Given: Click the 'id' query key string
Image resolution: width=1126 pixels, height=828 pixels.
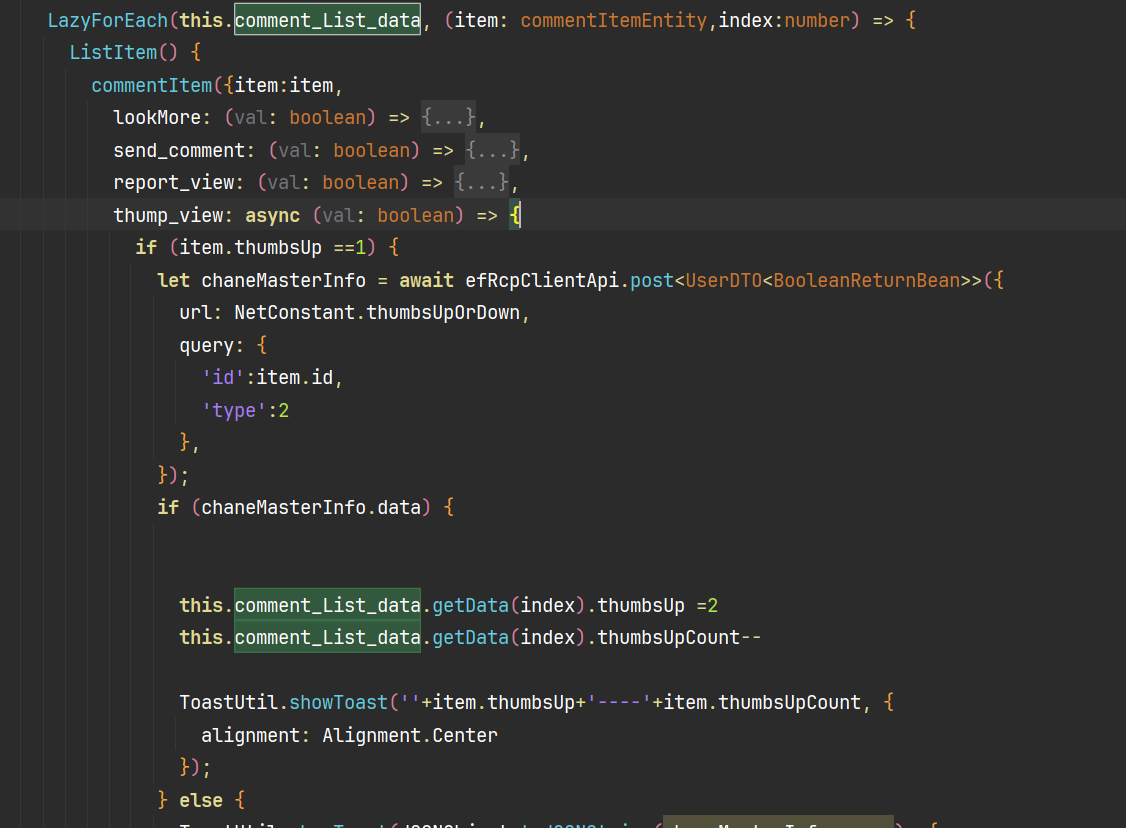Looking at the screenshot, I should point(223,378).
